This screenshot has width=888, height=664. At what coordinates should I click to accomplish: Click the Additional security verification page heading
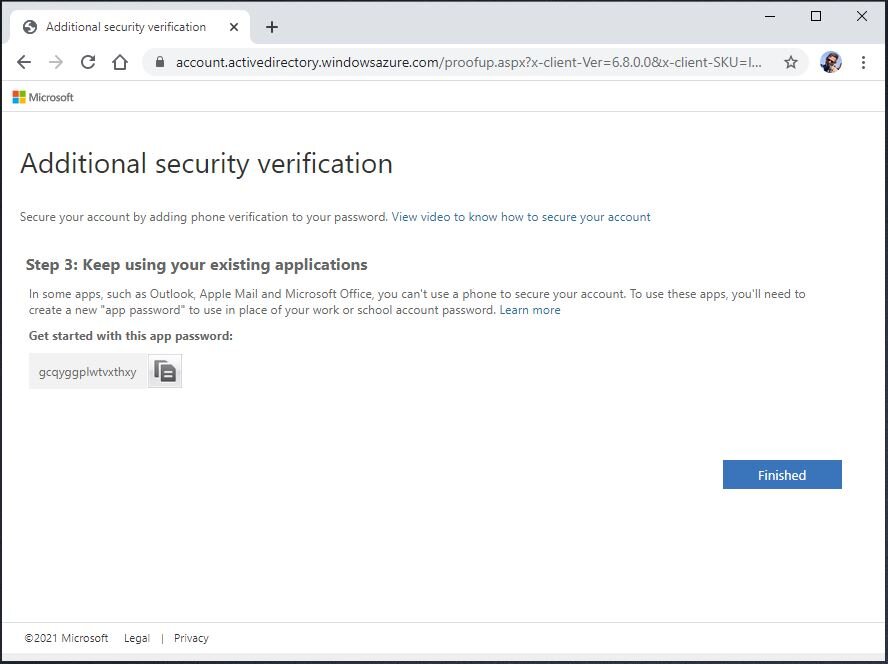206,164
